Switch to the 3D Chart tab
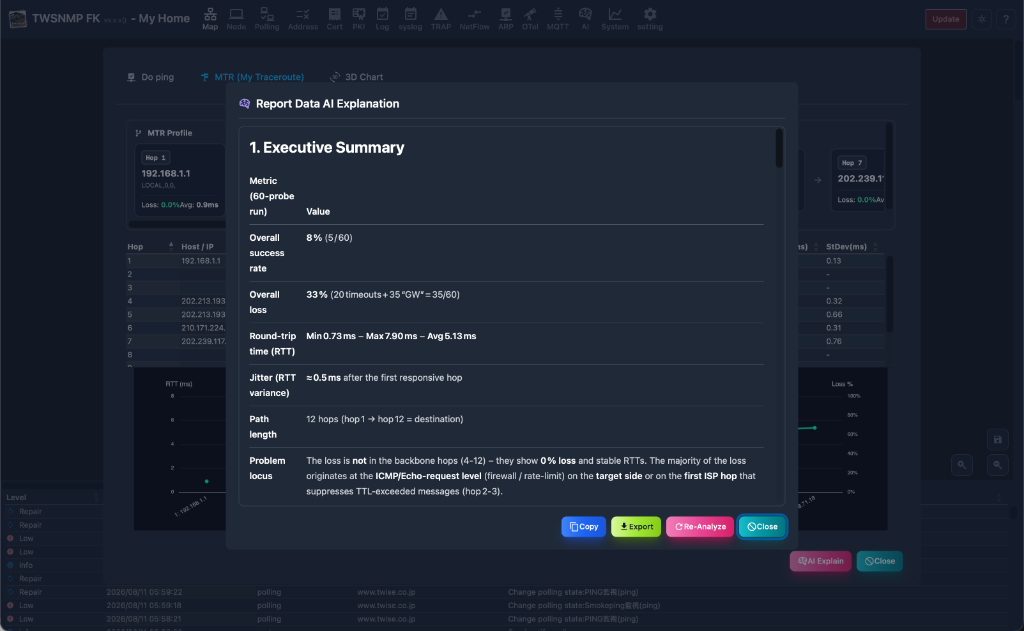 point(357,77)
